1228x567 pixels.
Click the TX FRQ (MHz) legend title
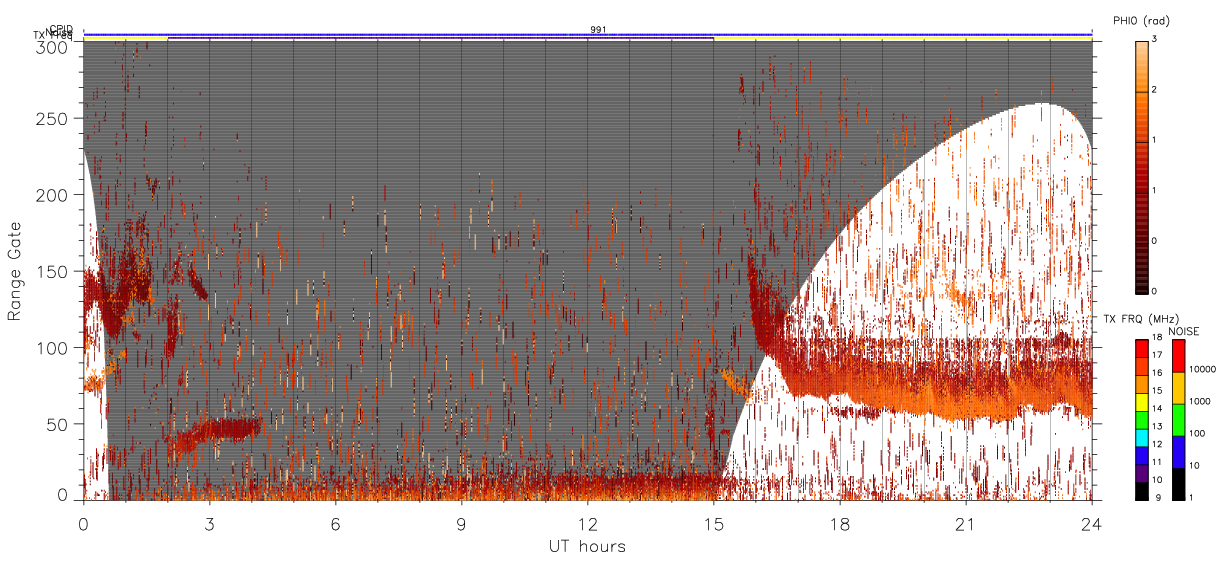(x=1141, y=318)
